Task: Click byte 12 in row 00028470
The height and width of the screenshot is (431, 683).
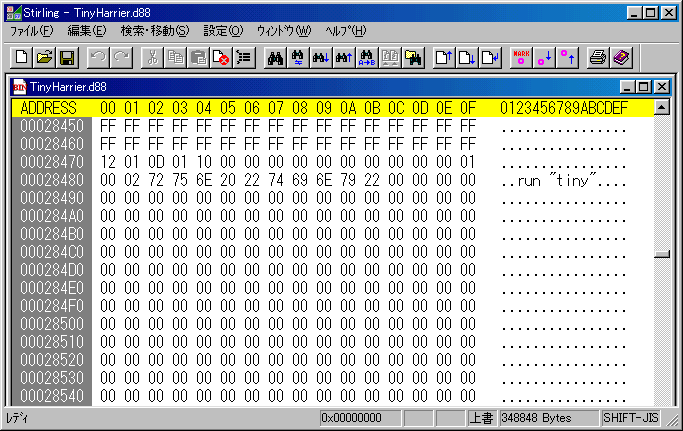Action: [108, 162]
